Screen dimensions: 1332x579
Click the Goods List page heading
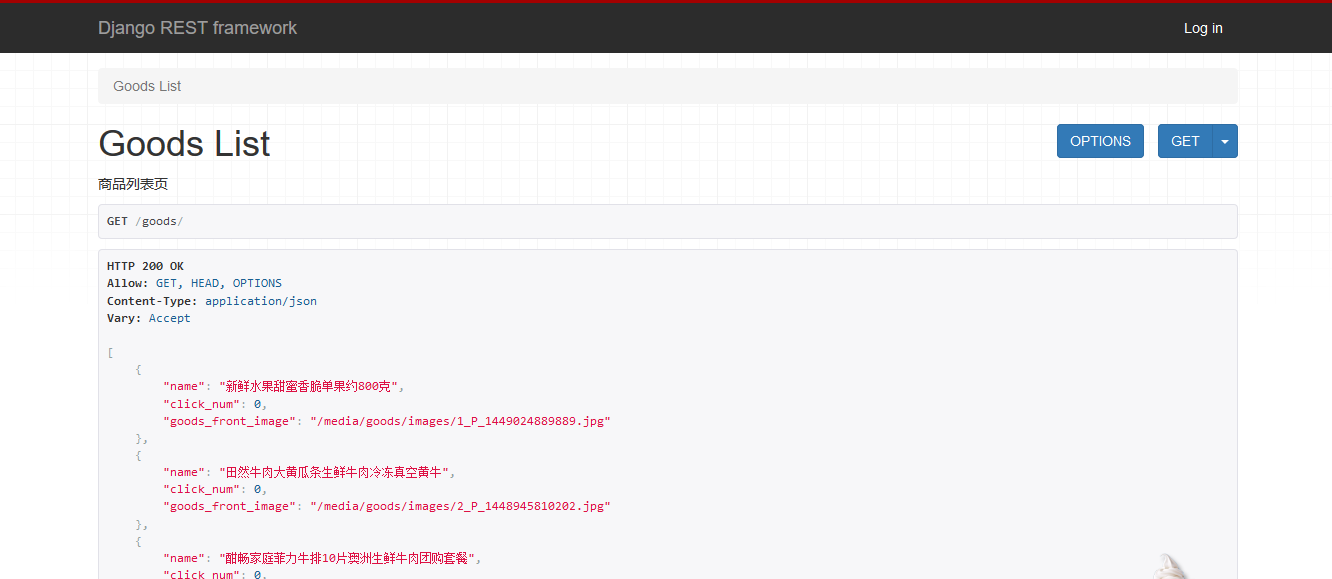184,143
